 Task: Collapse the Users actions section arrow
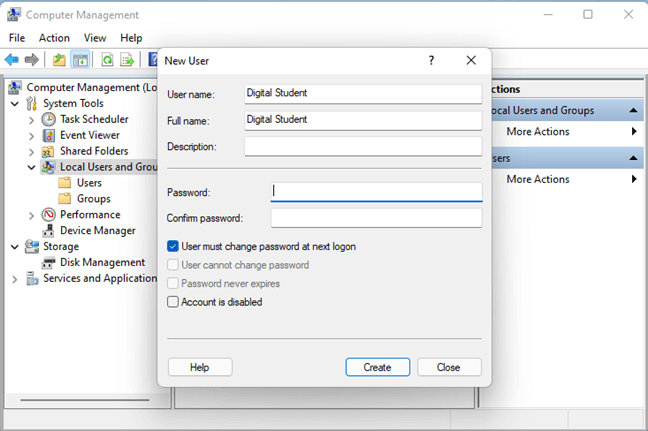pyautogui.click(x=633, y=158)
